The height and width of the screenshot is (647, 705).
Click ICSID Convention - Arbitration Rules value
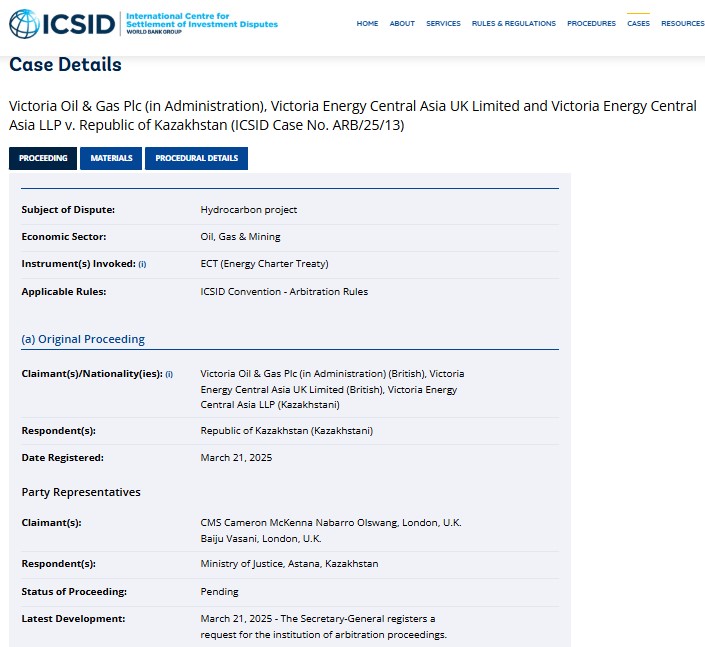click(284, 292)
